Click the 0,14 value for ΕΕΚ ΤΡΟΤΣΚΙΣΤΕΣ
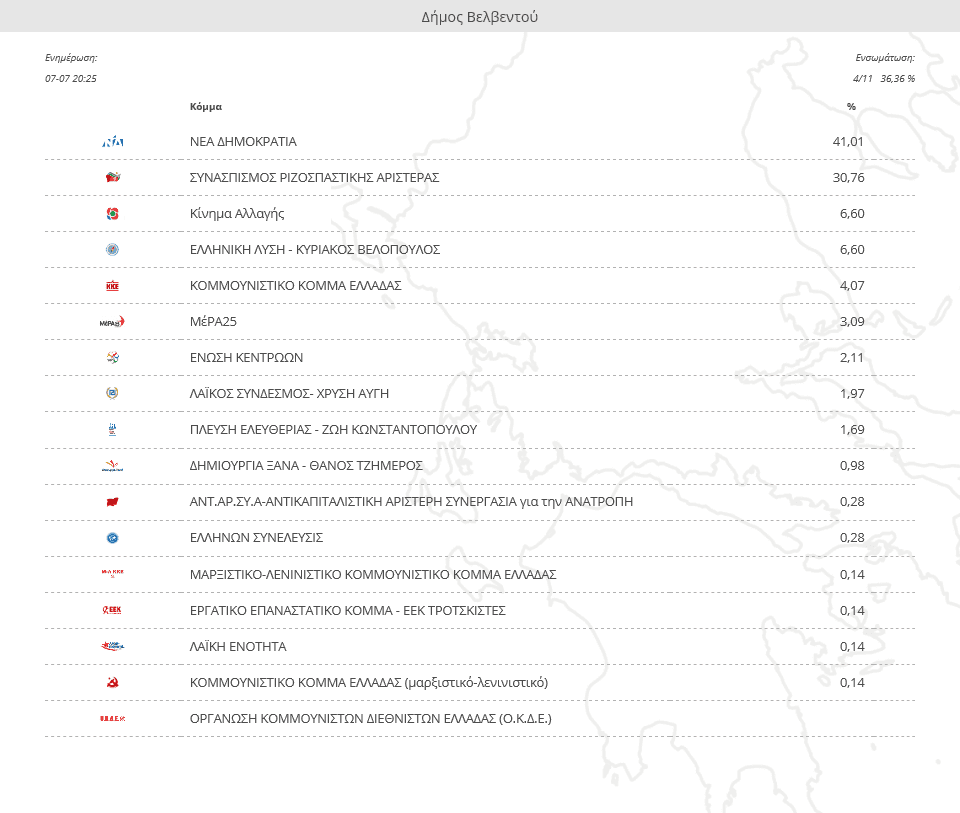The image size is (960, 813). (x=852, y=610)
